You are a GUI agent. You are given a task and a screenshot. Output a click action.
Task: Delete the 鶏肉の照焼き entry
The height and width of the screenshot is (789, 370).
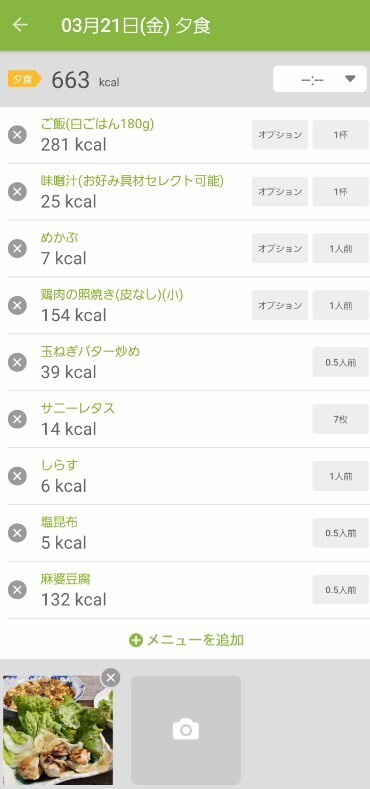[x=17, y=305]
